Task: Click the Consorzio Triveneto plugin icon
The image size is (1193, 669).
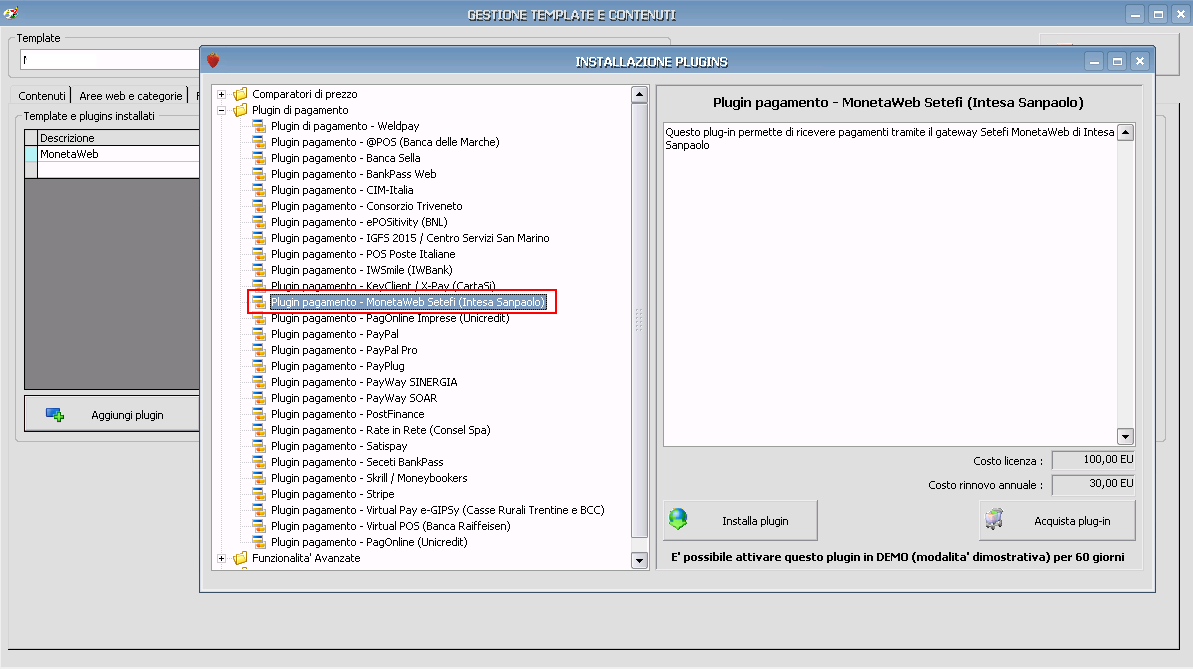Action: (x=259, y=206)
